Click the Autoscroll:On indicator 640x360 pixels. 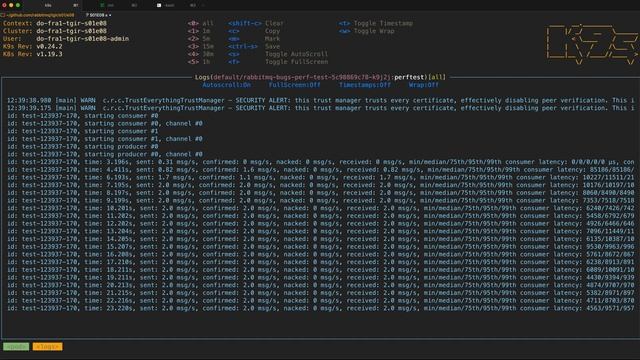click(227, 85)
